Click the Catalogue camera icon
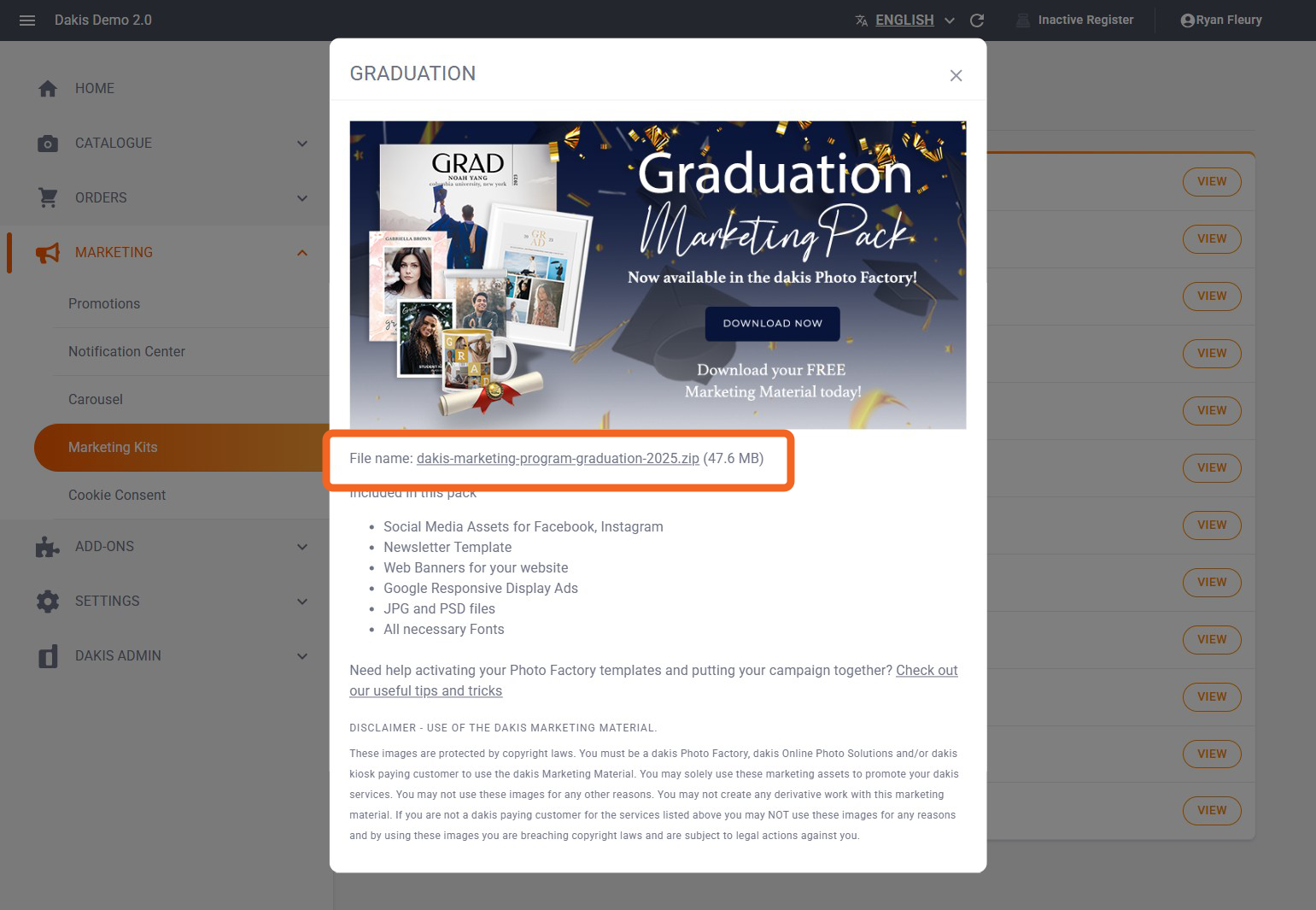 48,144
